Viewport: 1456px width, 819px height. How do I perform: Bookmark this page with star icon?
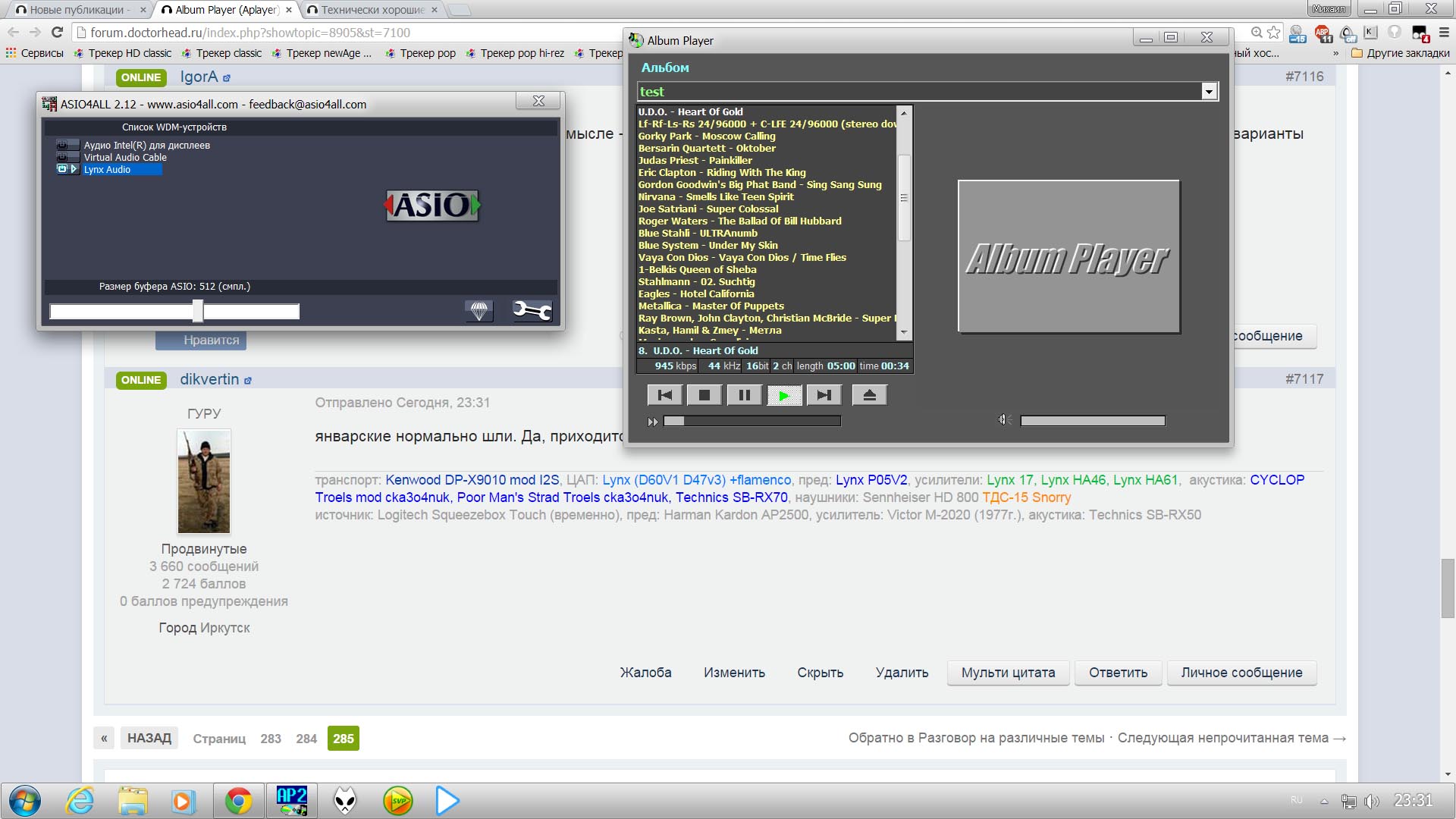pos(1273,33)
